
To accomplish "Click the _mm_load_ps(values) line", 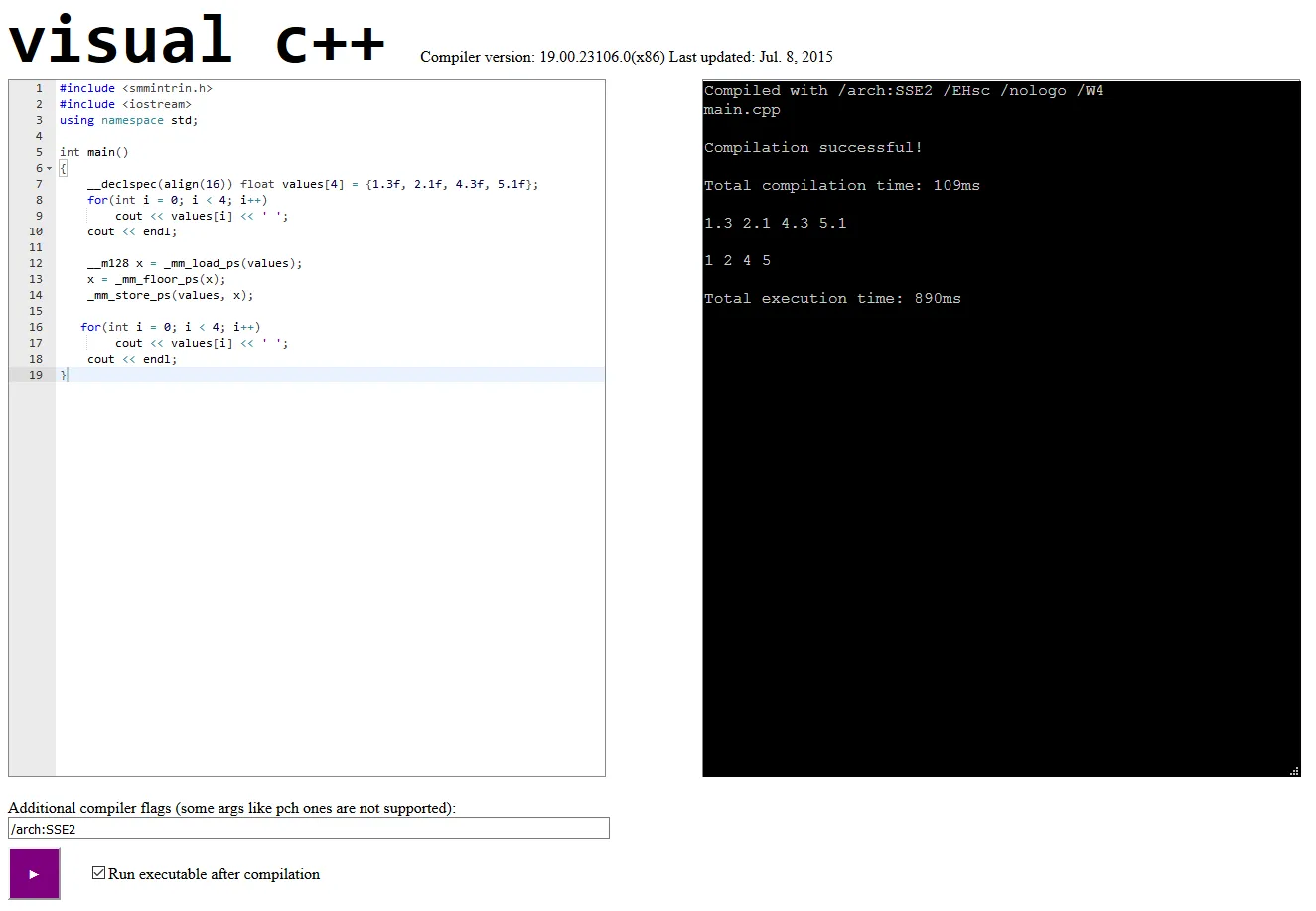I will [x=195, y=263].
